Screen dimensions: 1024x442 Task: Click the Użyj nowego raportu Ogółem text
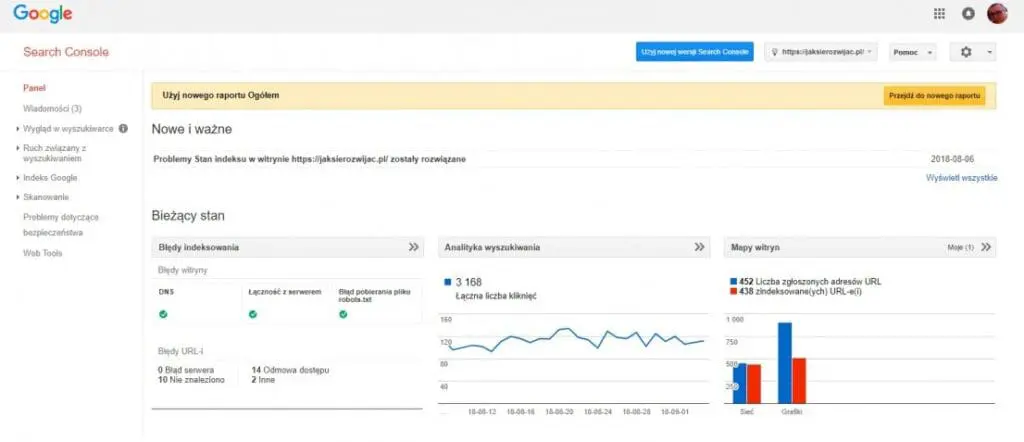[221, 95]
